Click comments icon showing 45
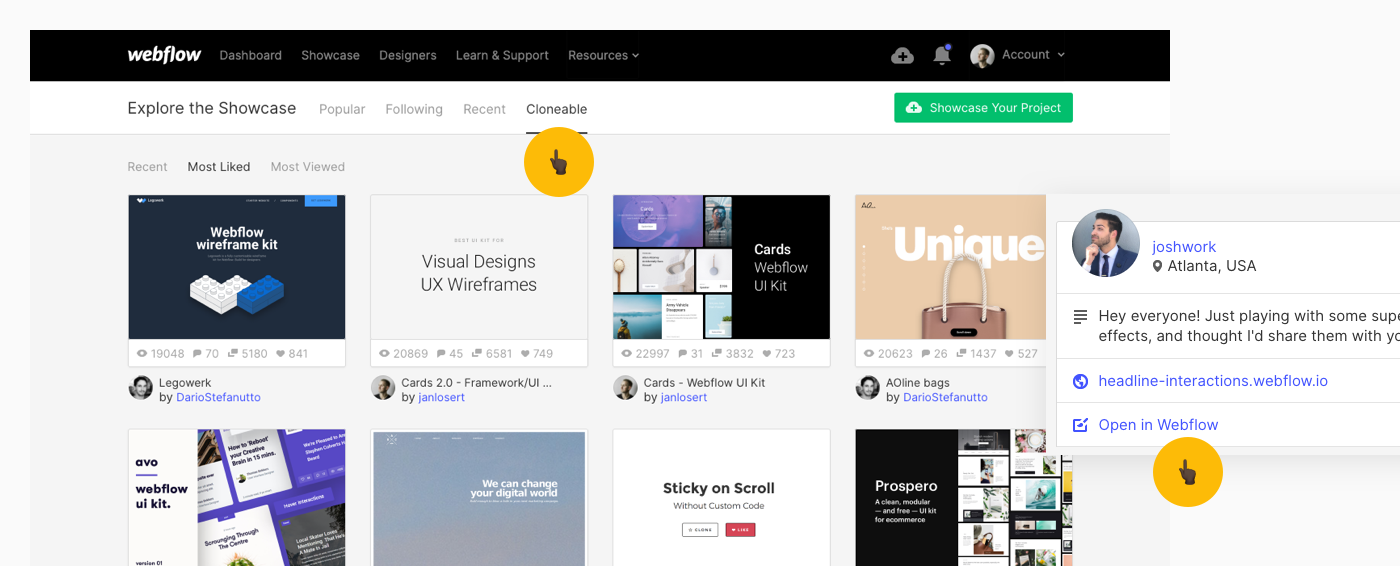Image resolution: width=1400 pixels, height=566 pixels. click(x=440, y=354)
